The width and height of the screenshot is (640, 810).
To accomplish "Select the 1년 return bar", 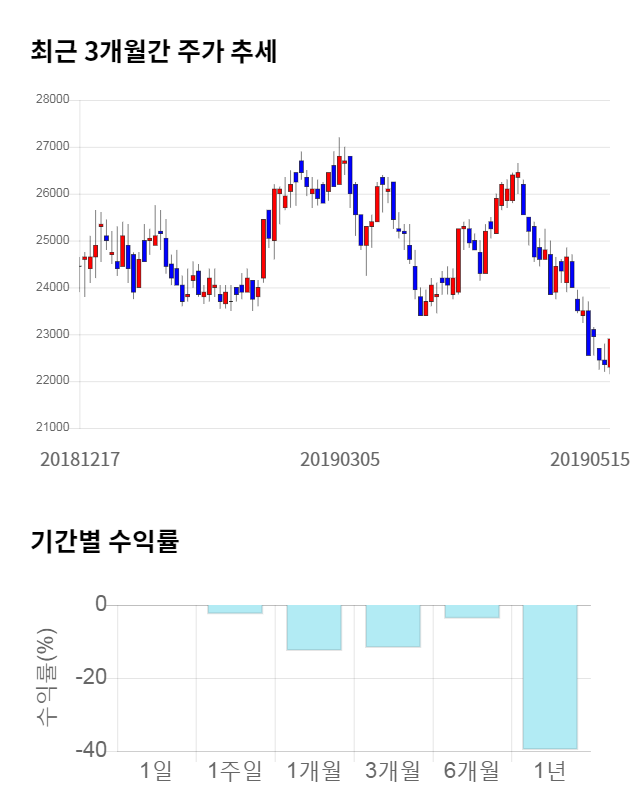I will pos(550,676).
